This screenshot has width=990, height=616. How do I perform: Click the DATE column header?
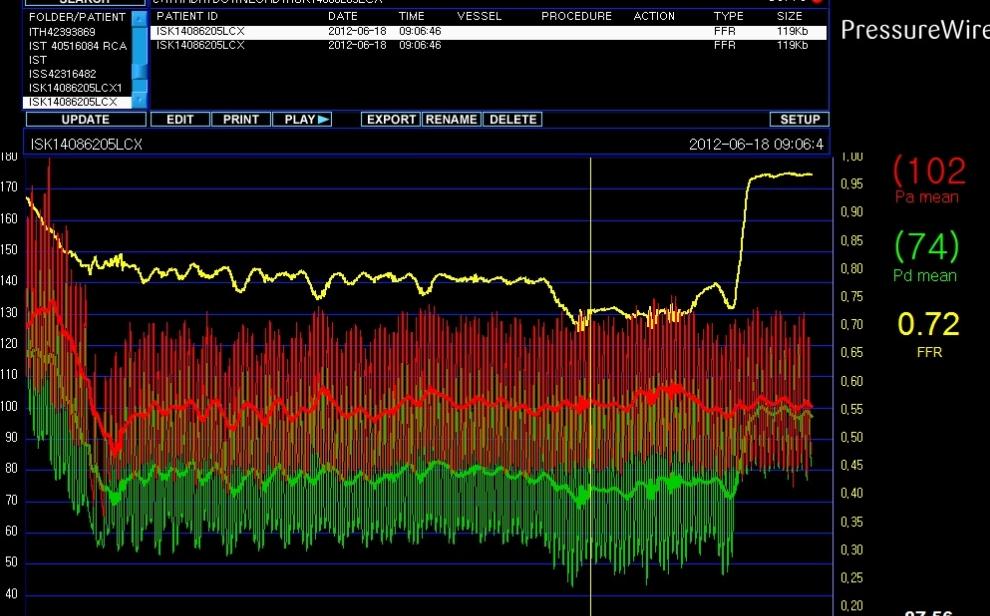coord(343,16)
